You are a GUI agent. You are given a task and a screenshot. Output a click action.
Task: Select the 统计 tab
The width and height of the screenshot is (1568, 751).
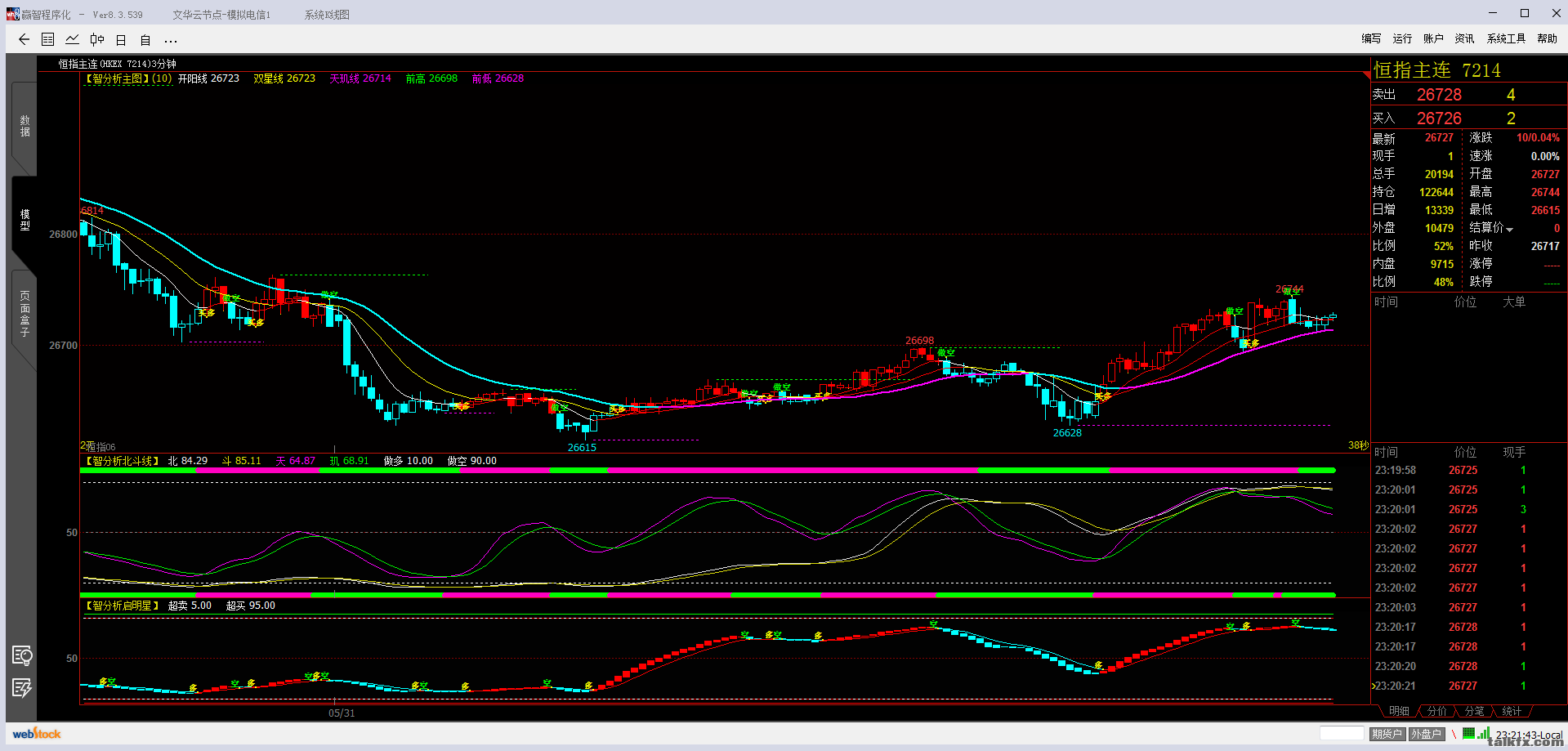pyautogui.click(x=1512, y=711)
